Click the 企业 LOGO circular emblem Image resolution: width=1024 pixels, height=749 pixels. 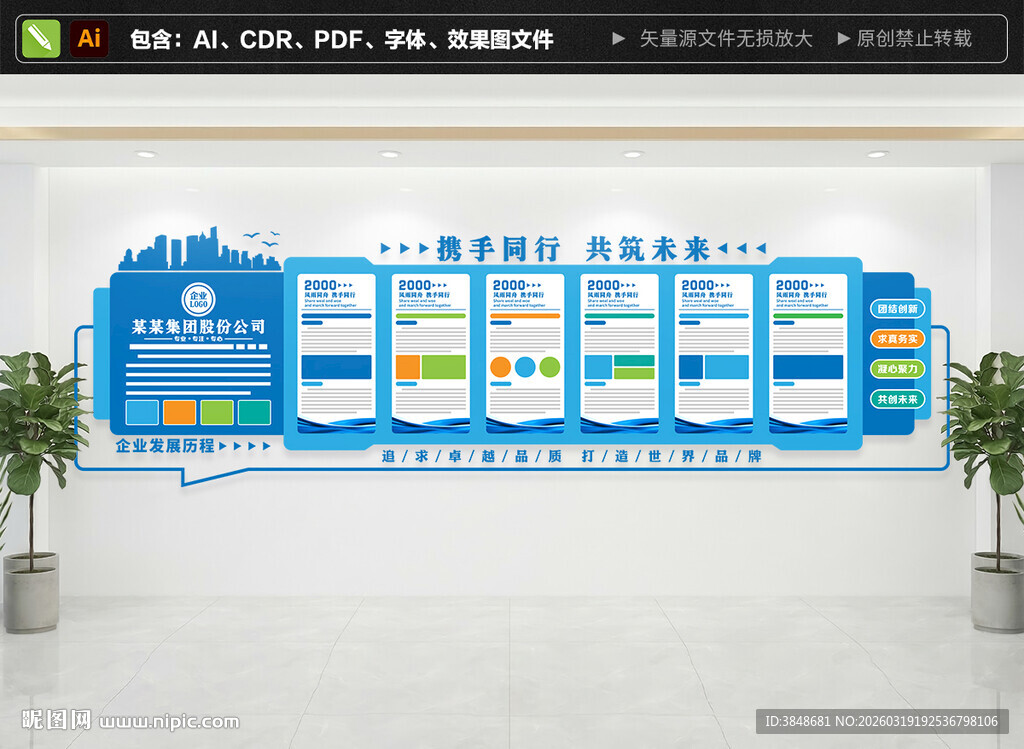point(198,299)
